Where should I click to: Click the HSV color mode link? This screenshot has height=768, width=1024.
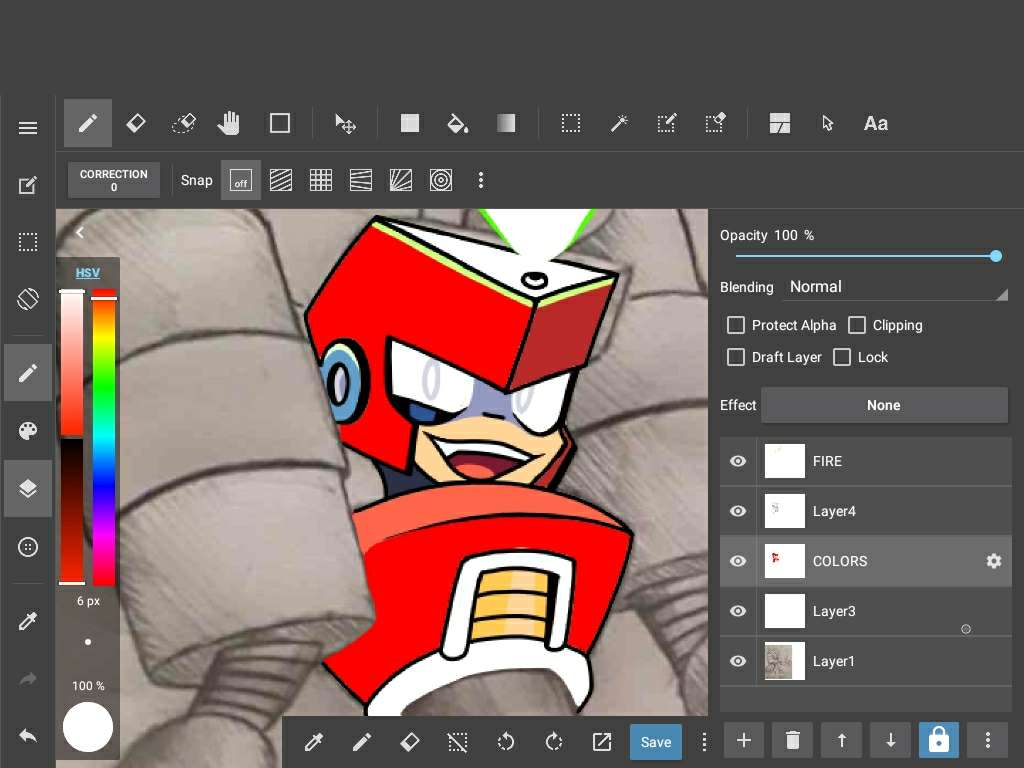tap(88, 273)
